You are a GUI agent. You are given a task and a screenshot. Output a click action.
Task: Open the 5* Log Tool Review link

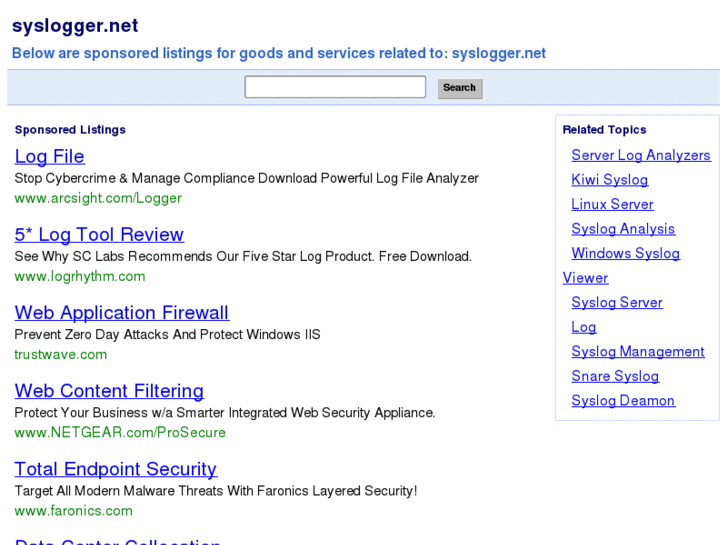click(x=99, y=235)
